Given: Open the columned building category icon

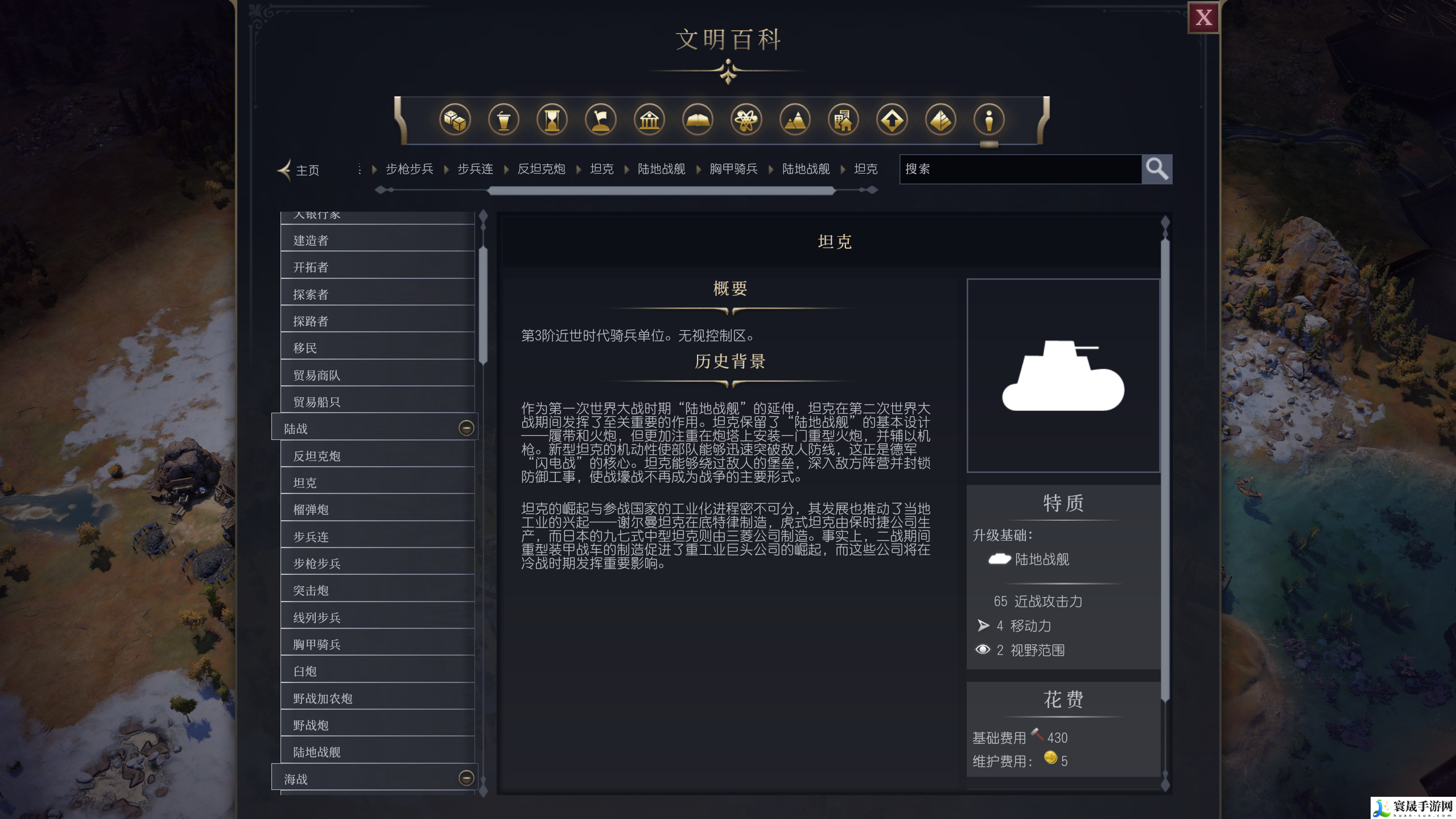Looking at the screenshot, I should coord(649,120).
